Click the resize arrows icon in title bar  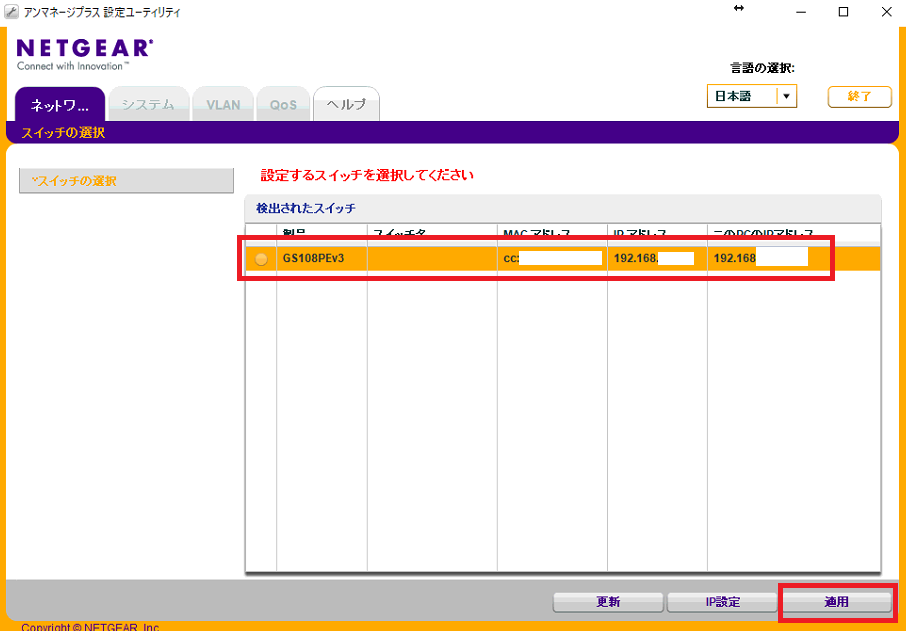(x=740, y=11)
